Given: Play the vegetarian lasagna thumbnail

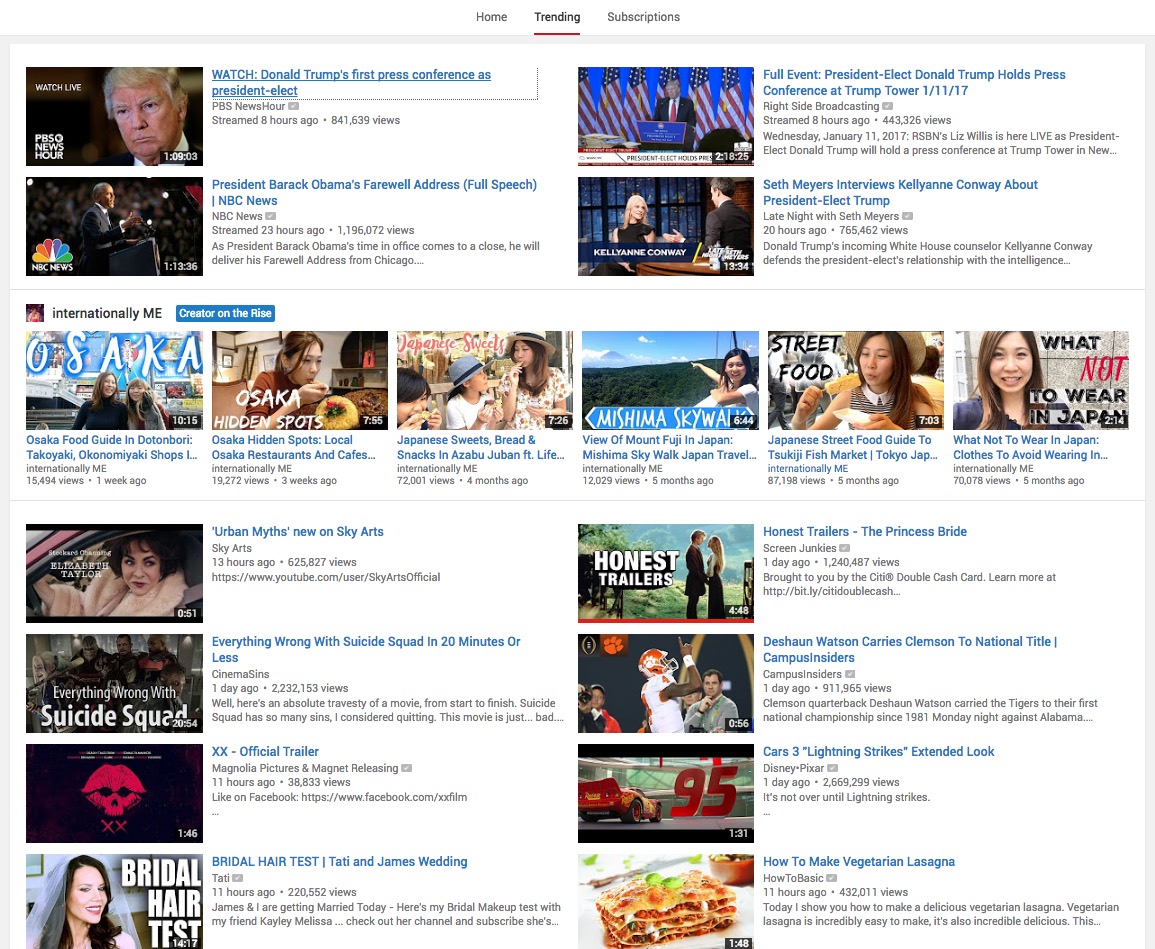Looking at the screenshot, I should pos(666,901).
